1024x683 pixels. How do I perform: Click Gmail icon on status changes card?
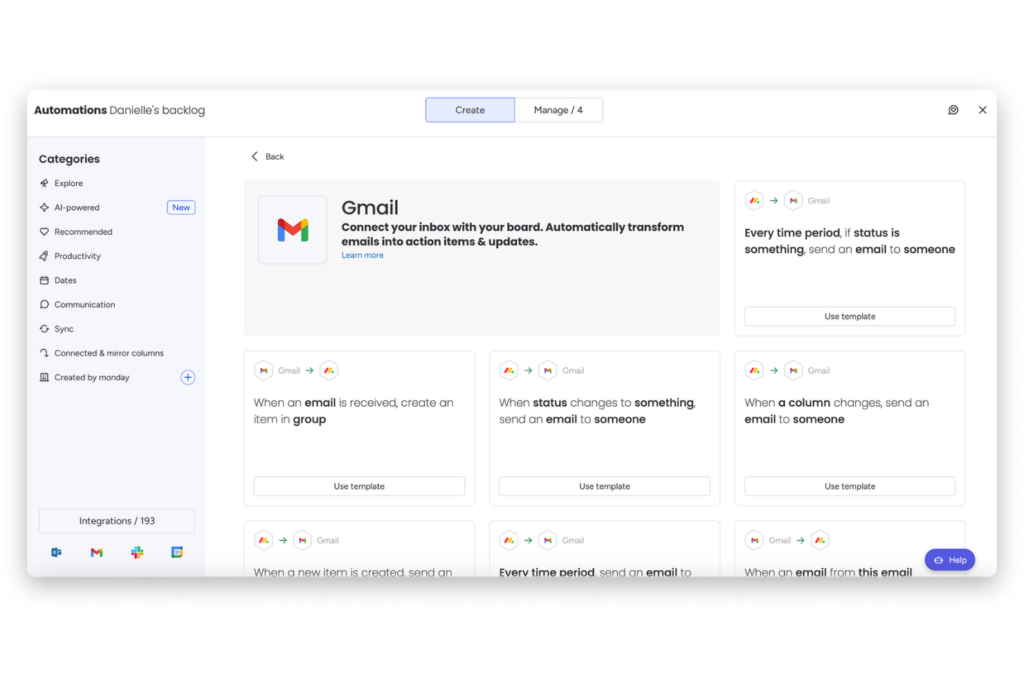pos(548,371)
